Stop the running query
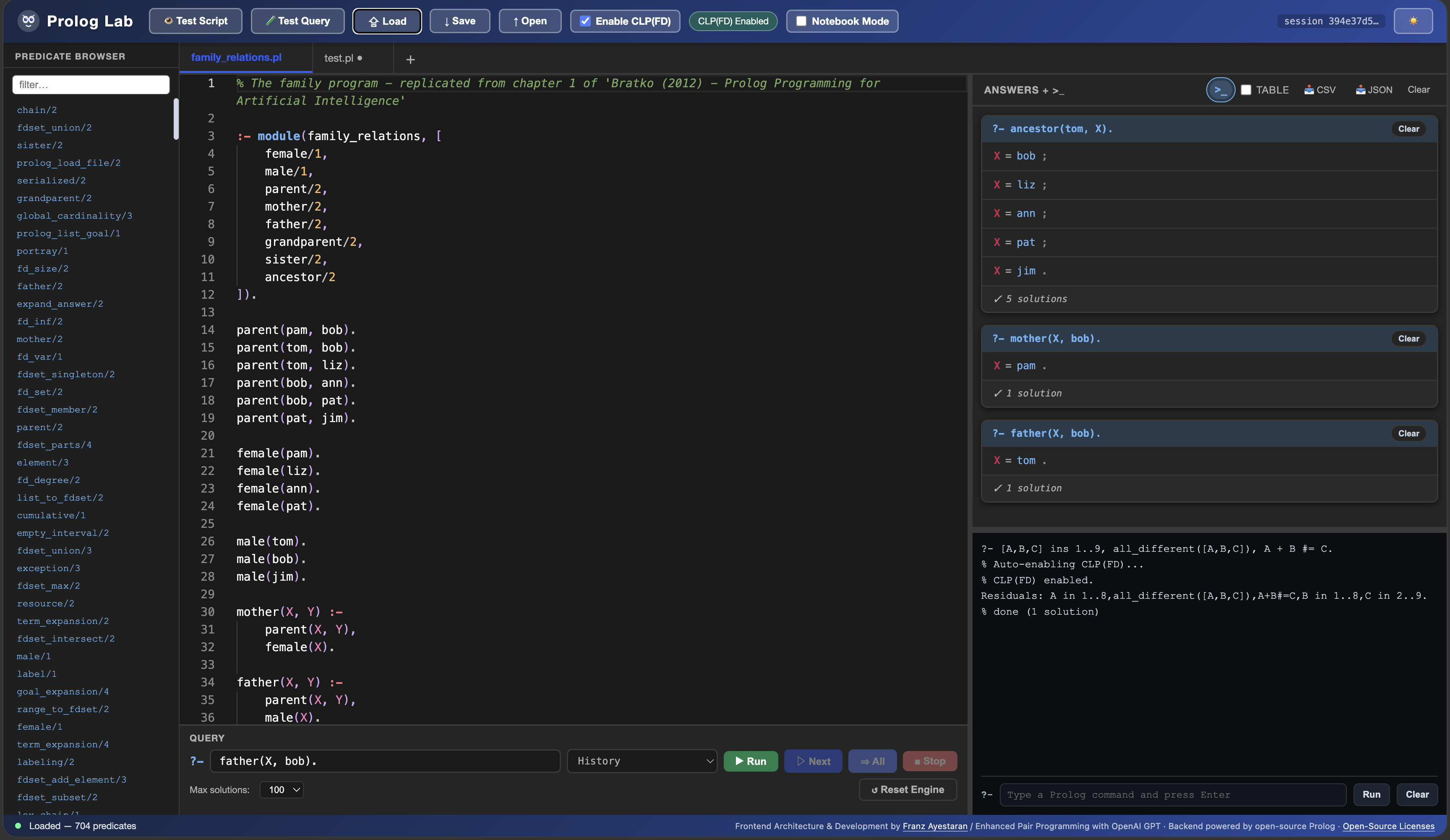The width and height of the screenshot is (1450, 840). [x=930, y=761]
